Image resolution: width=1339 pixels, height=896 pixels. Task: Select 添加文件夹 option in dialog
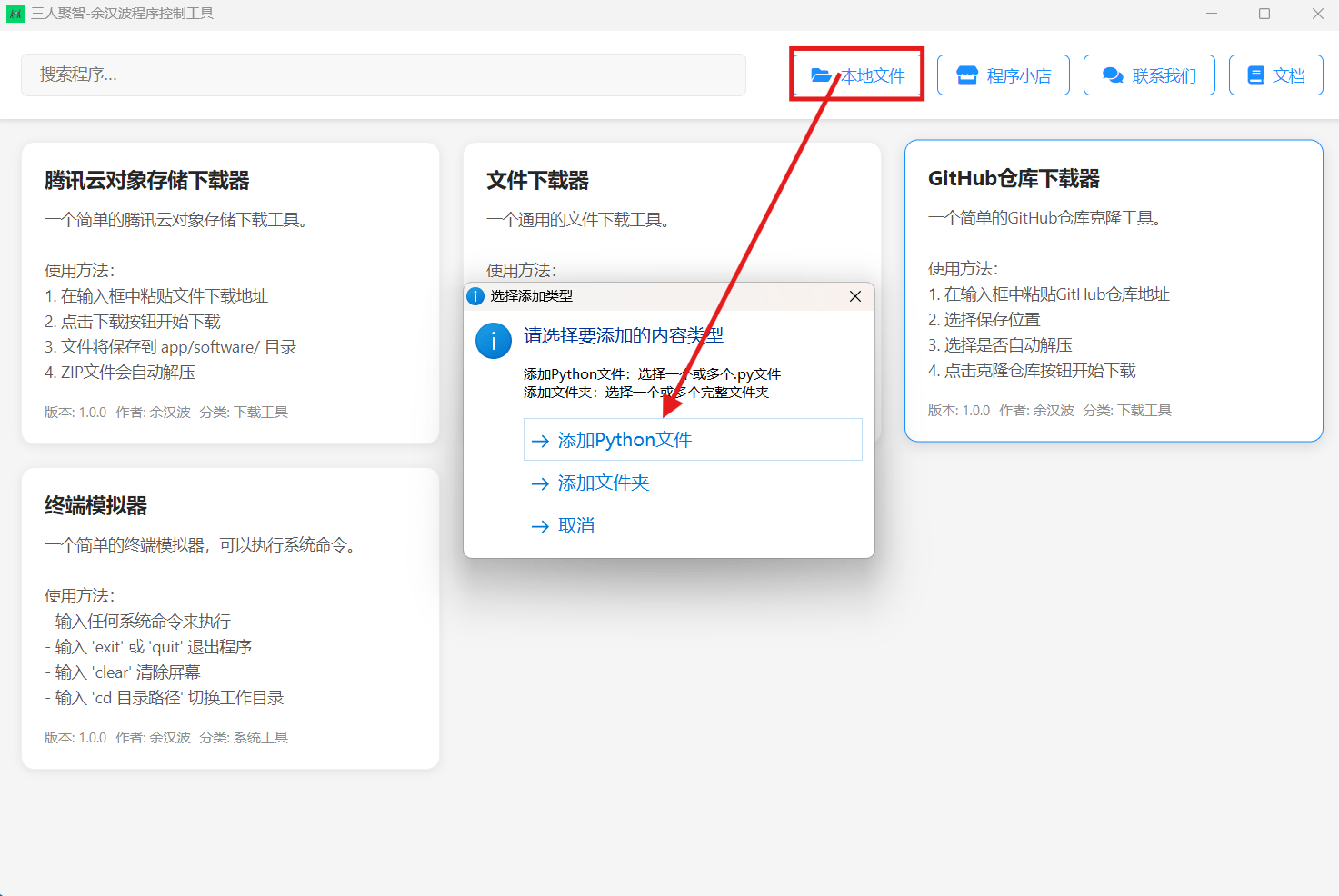pos(604,483)
